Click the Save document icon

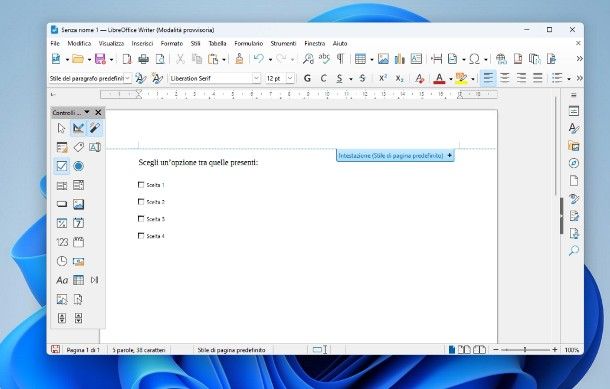(x=100, y=59)
